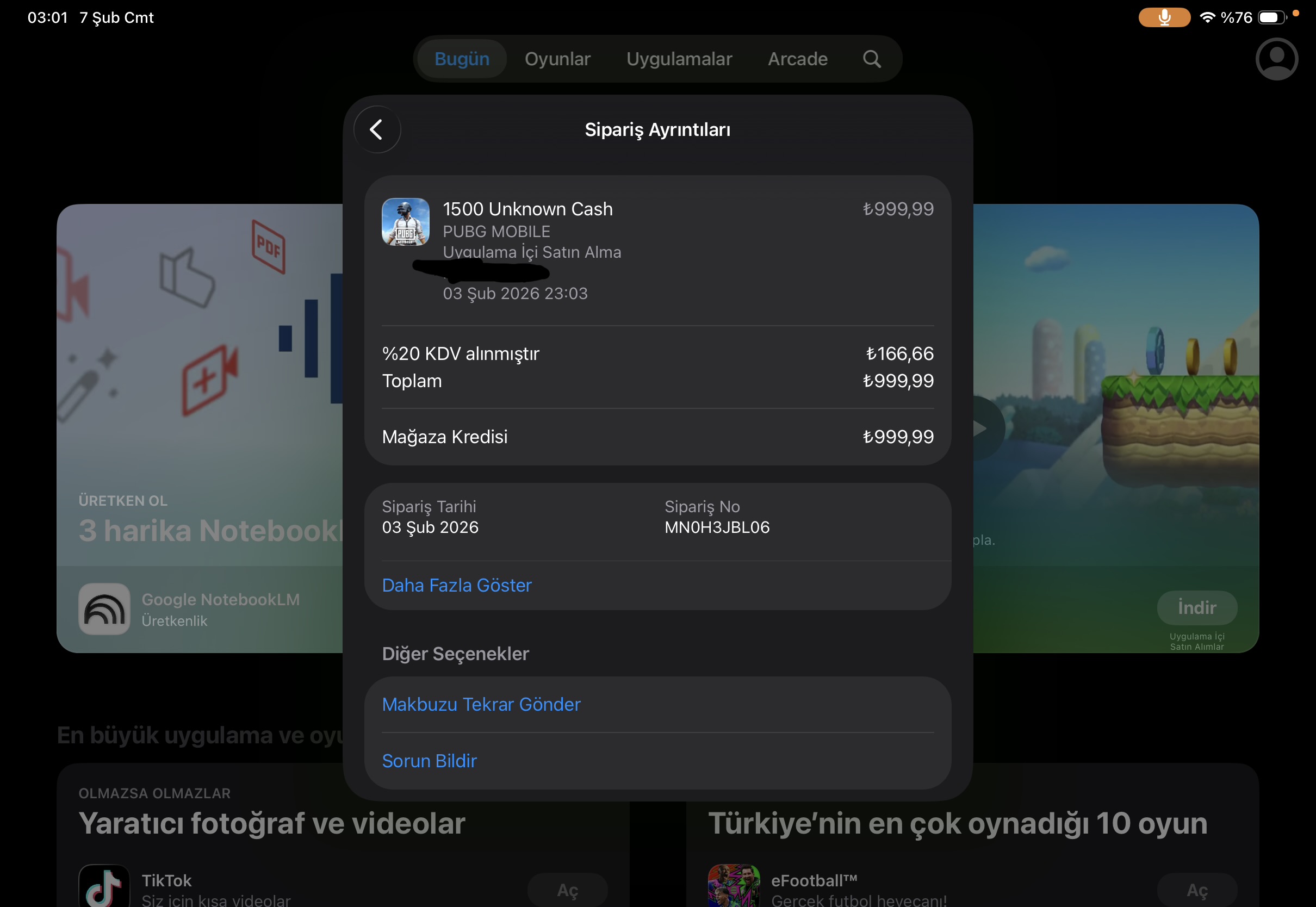Tap the orange microphone recording indicator
Screen dimensions: 1316x907
pyautogui.click(x=1164, y=17)
